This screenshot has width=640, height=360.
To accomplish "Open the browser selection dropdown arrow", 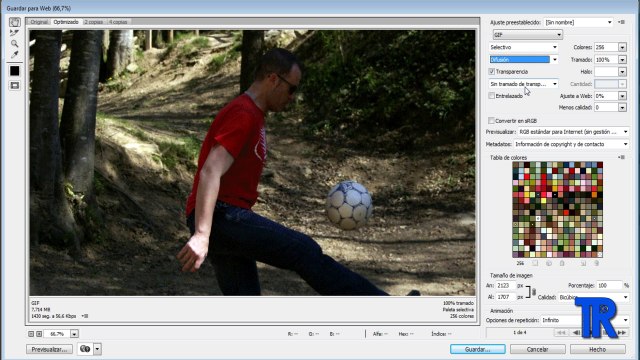I will pos(98,349).
